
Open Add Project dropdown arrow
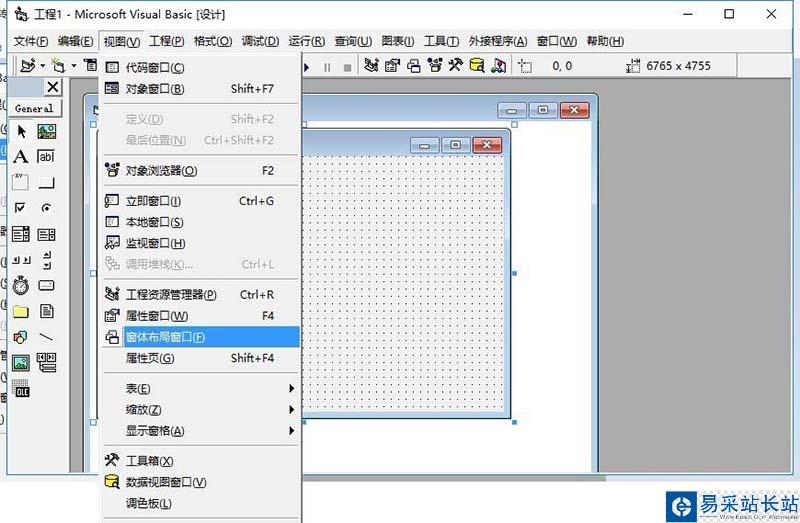point(43,66)
